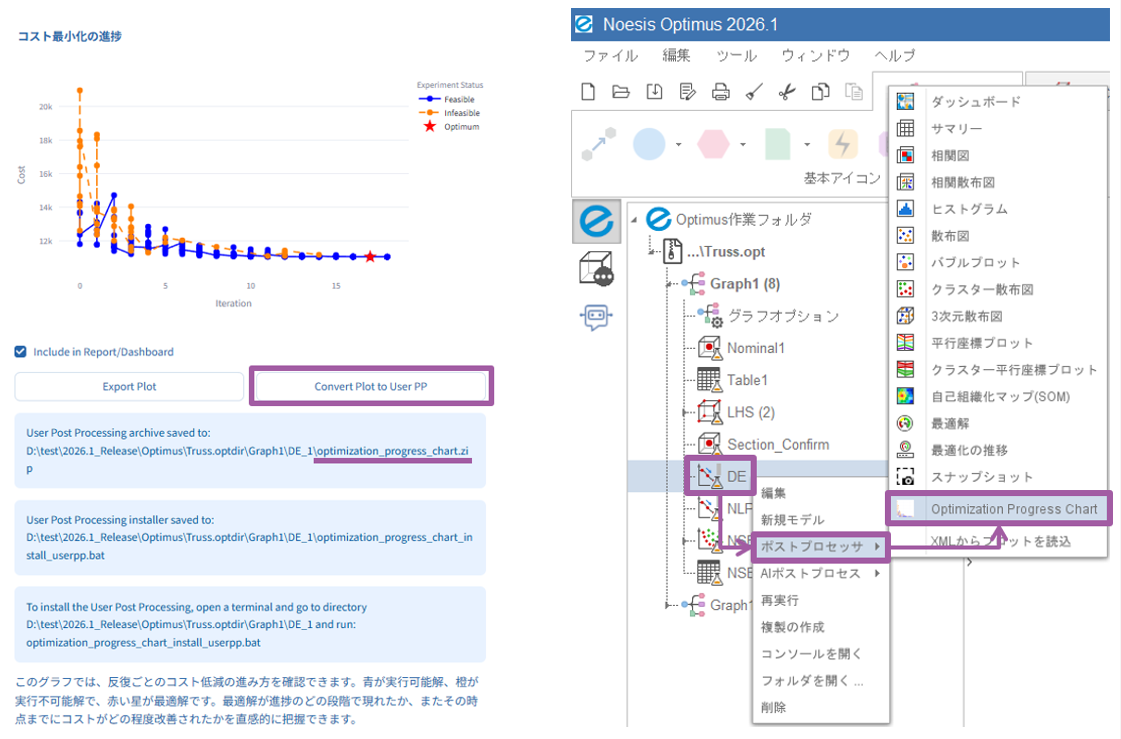Click the Export Plot button
The height and width of the screenshot is (739, 1121).
[129, 387]
